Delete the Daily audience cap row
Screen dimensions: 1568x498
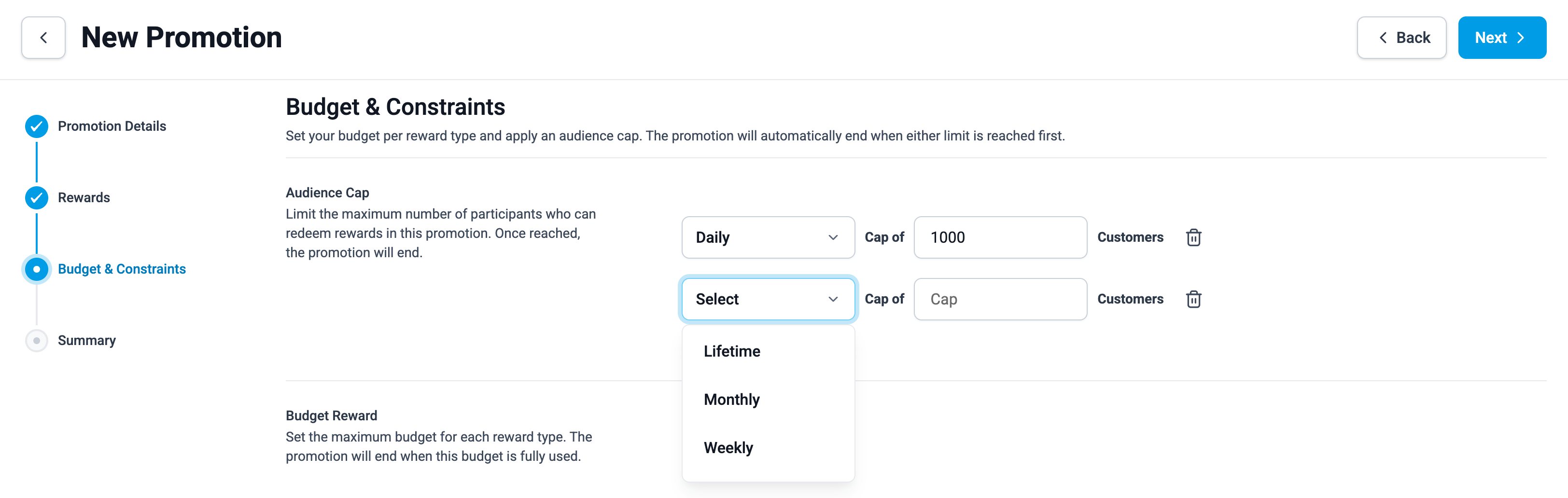click(1193, 237)
